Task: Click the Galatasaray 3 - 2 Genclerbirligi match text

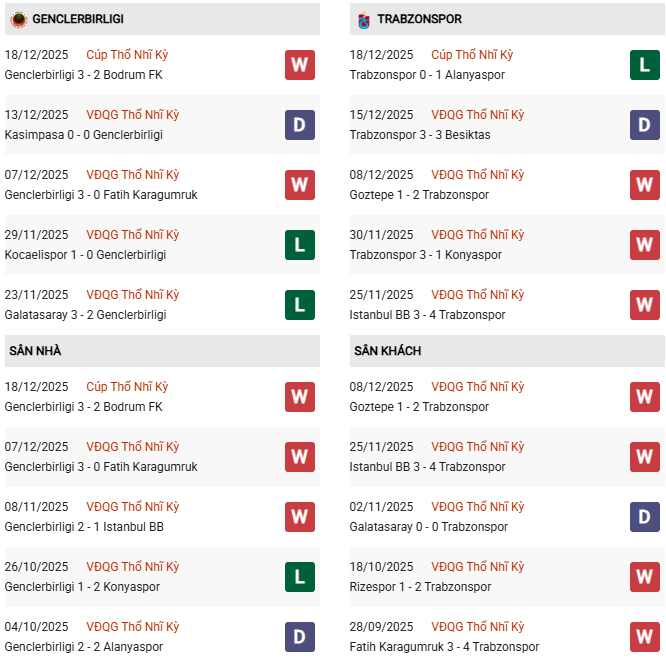Action: click(x=84, y=315)
